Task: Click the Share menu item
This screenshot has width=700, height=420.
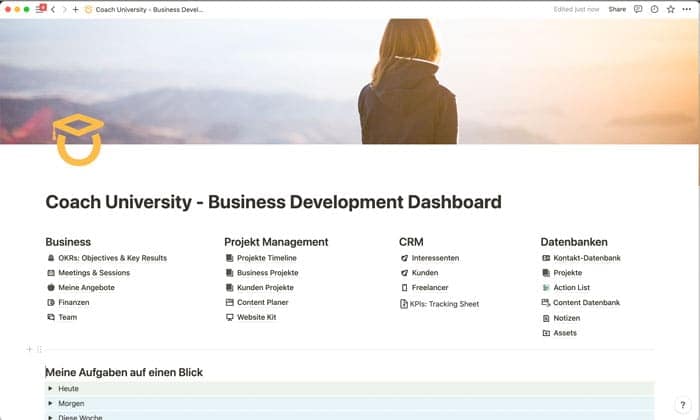Action: tap(617, 9)
